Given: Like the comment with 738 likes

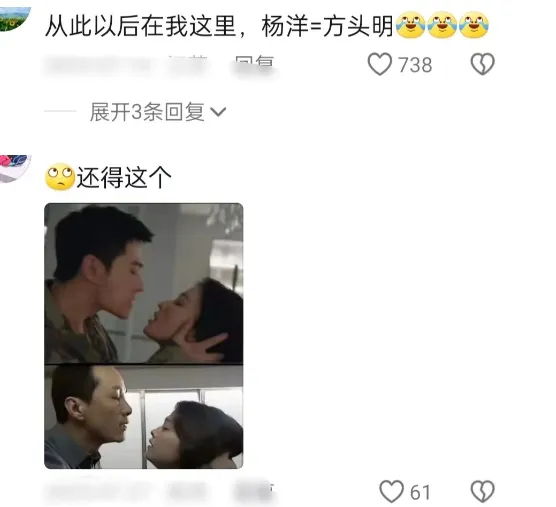Looking at the screenshot, I should point(379,64).
